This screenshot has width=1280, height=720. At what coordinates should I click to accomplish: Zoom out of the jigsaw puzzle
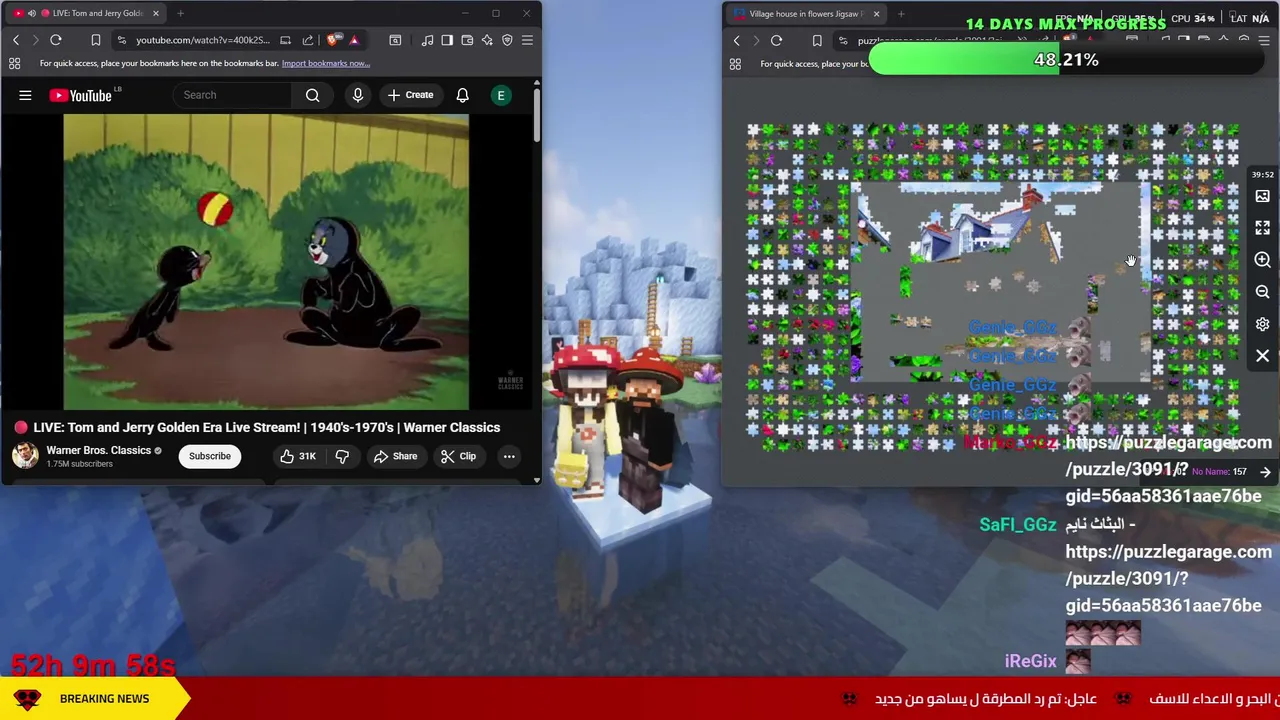pos(1263,292)
